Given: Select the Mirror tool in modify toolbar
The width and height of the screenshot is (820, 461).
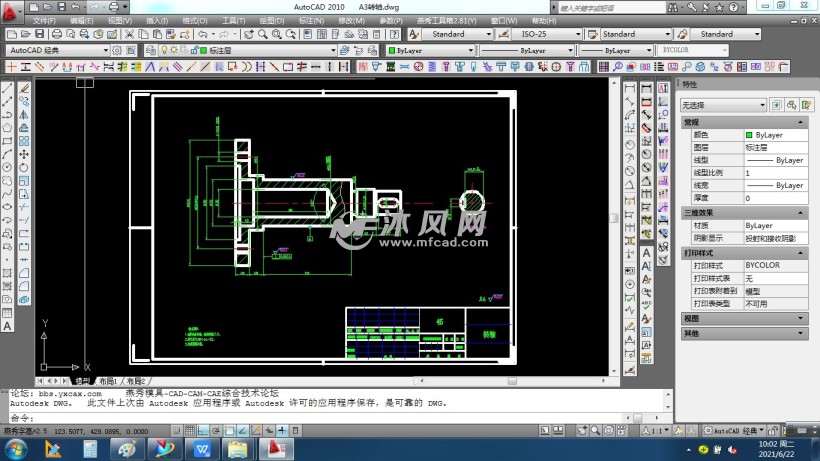Looking at the screenshot, I should click(x=24, y=114).
